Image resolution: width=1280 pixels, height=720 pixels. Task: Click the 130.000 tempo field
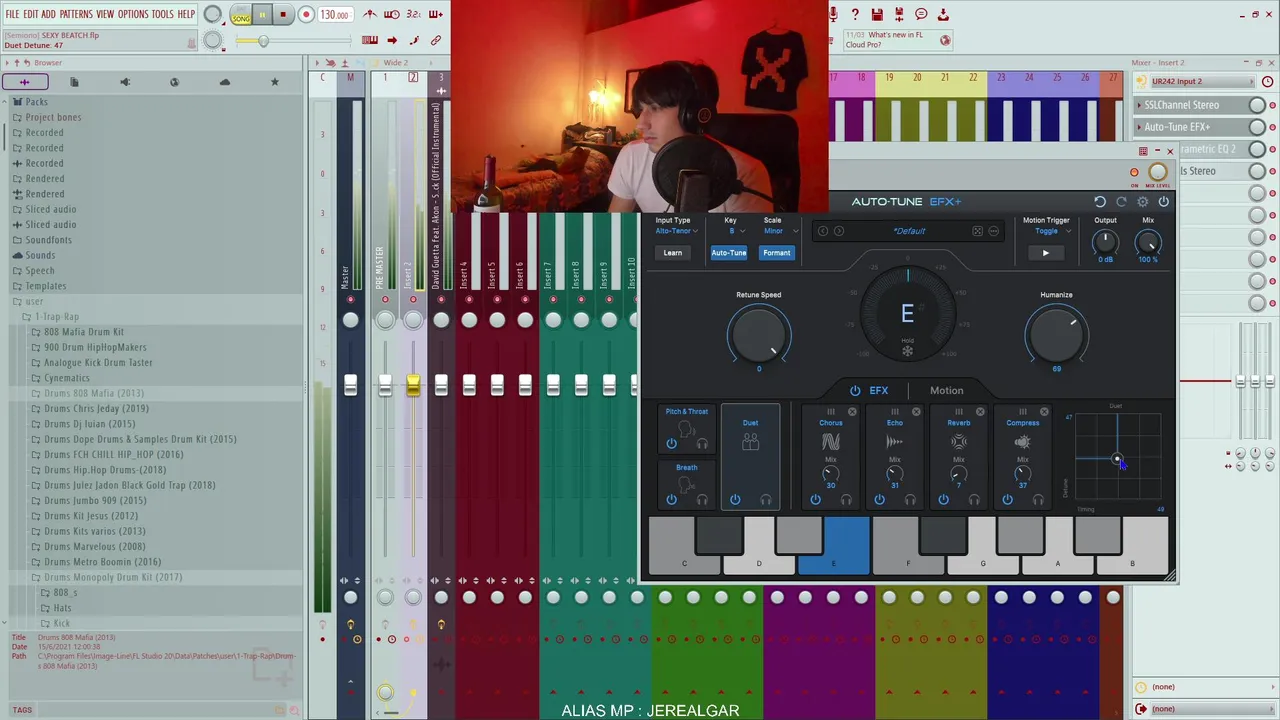tap(335, 15)
